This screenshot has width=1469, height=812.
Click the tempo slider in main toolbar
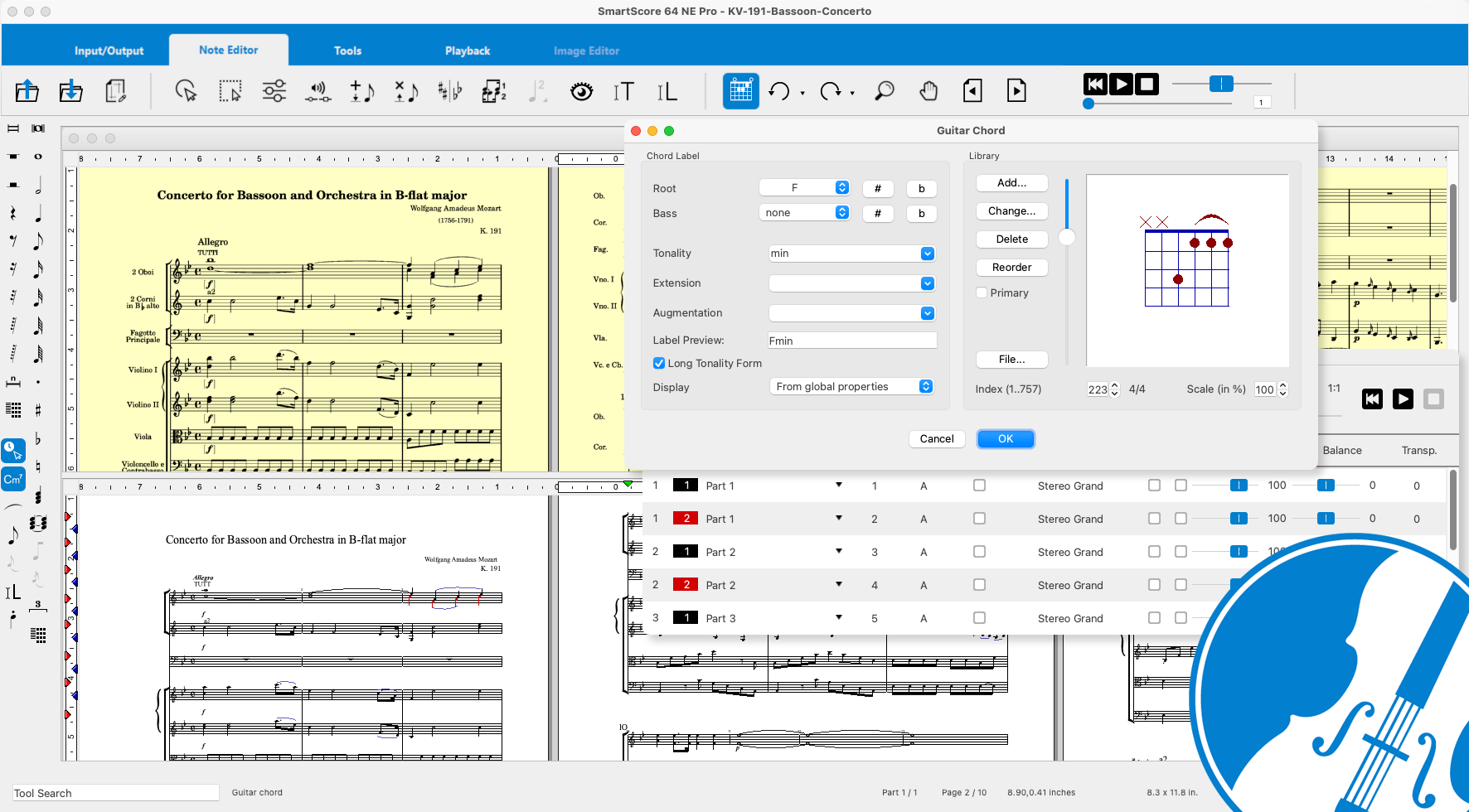pos(1221,84)
